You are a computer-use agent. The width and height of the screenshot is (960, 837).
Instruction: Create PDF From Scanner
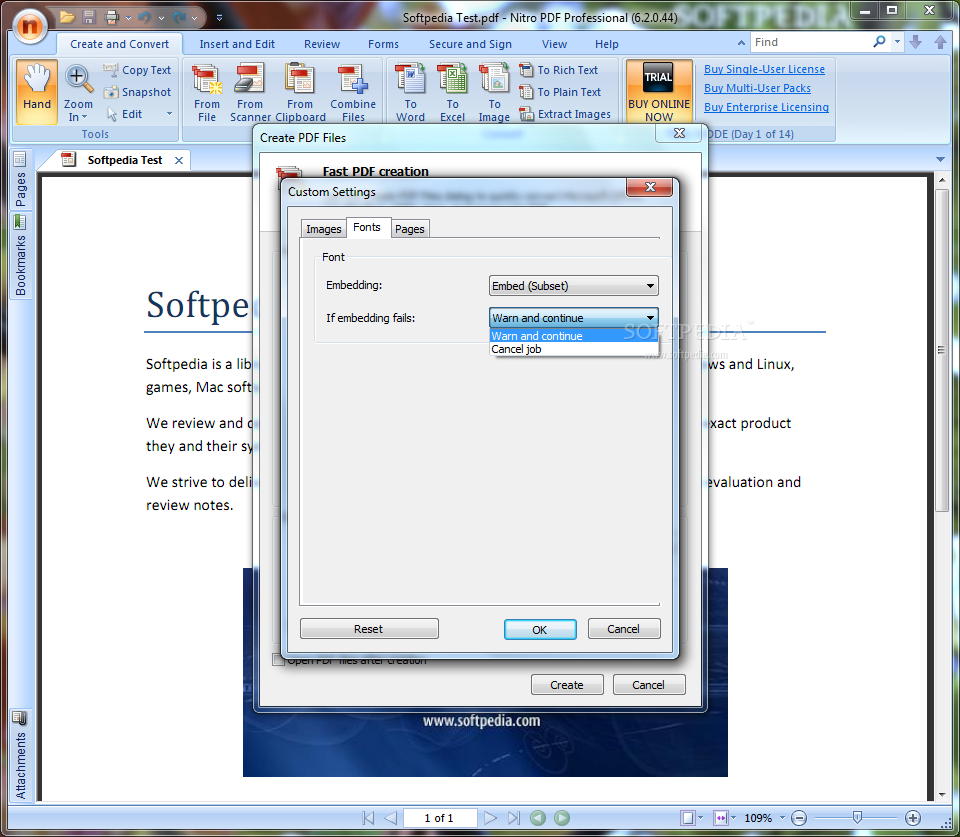(x=250, y=92)
